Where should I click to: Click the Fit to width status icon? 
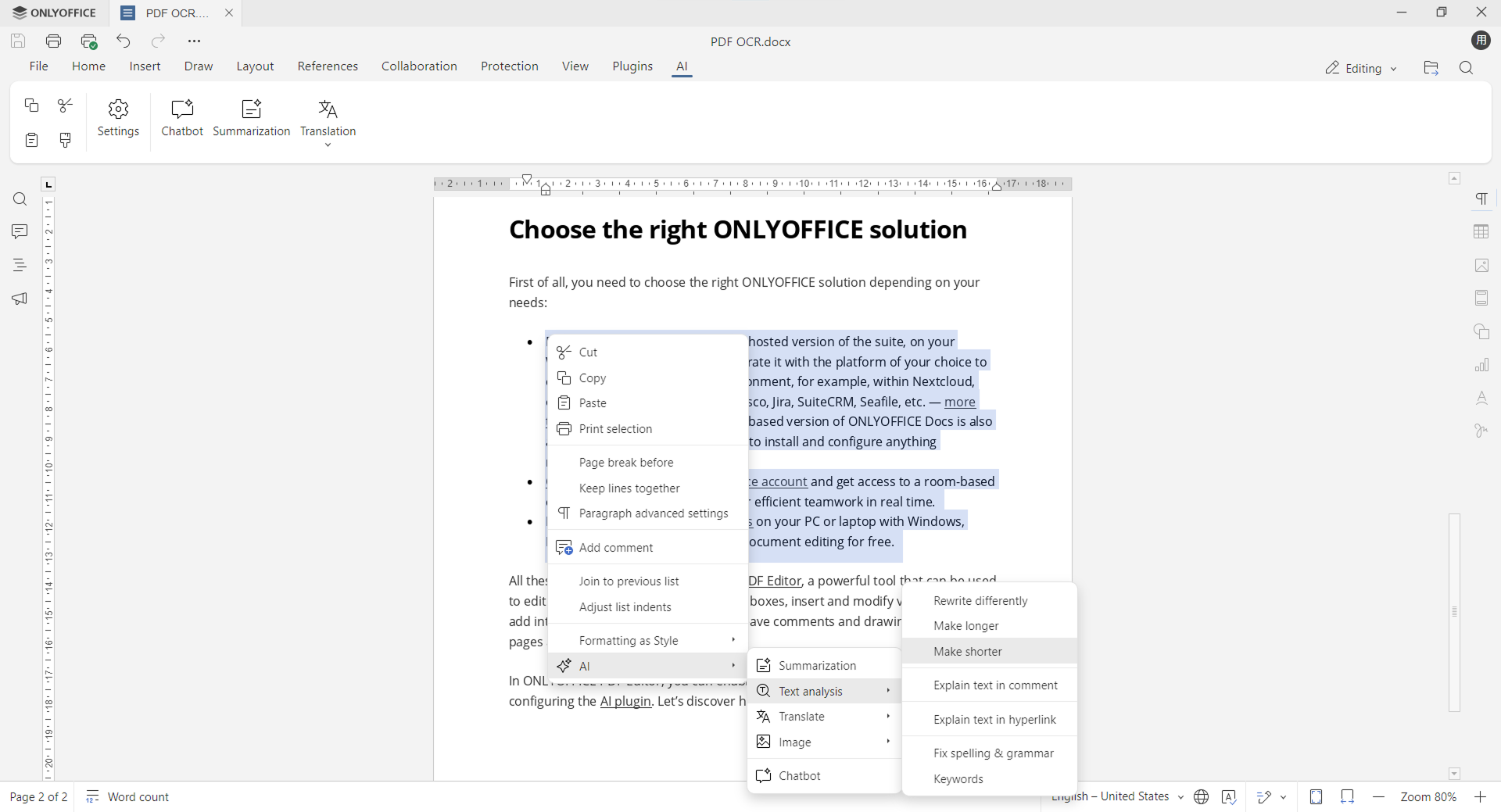[x=1347, y=796]
